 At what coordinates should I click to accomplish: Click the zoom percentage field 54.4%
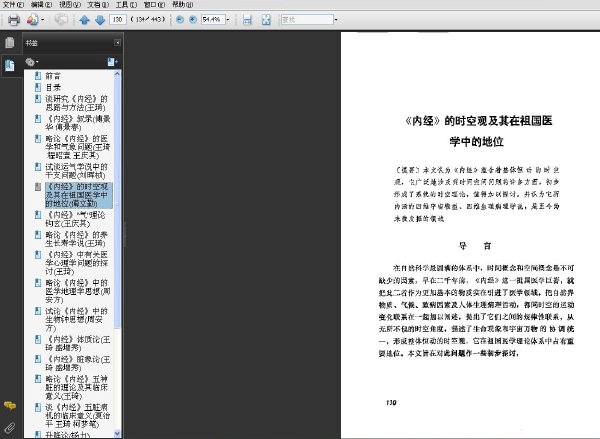[213, 19]
